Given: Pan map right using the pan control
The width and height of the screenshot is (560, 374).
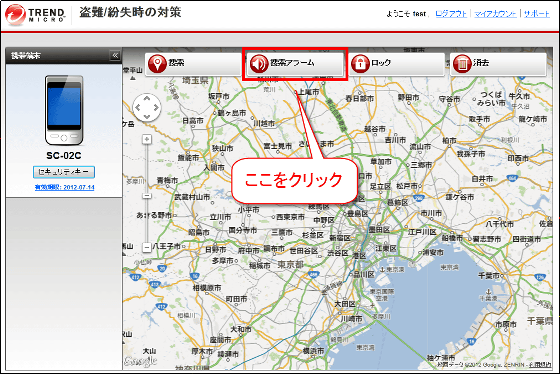Looking at the screenshot, I should [x=156, y=107].
